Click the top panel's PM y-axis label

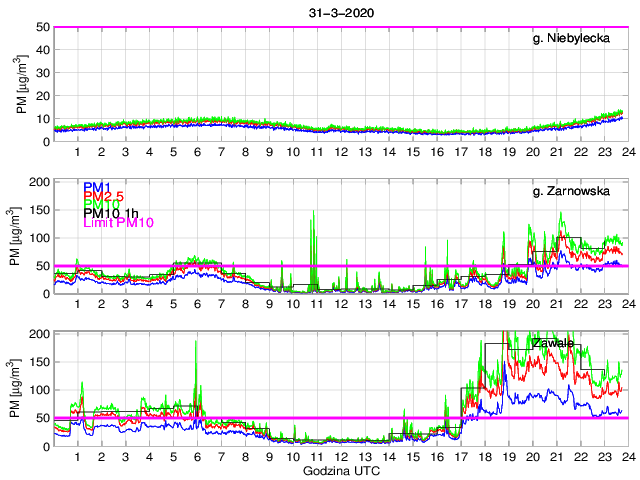click(x=22, y=84)
